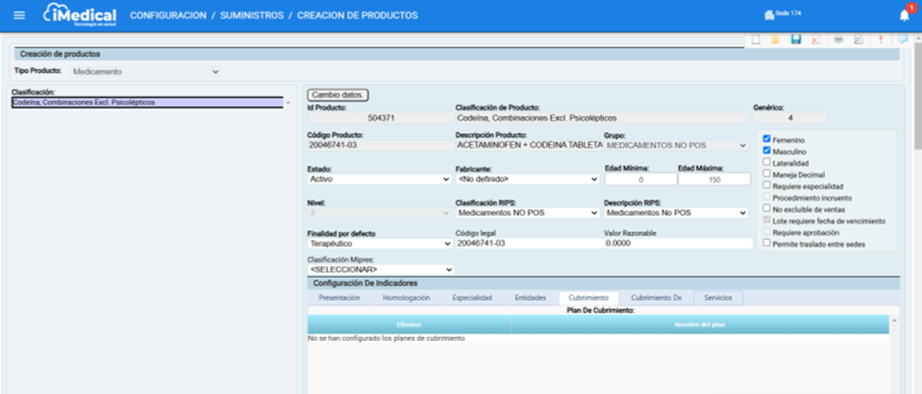Click the document search preview icon
This screenshot has width=922, height=394.
tap(858, 39)
